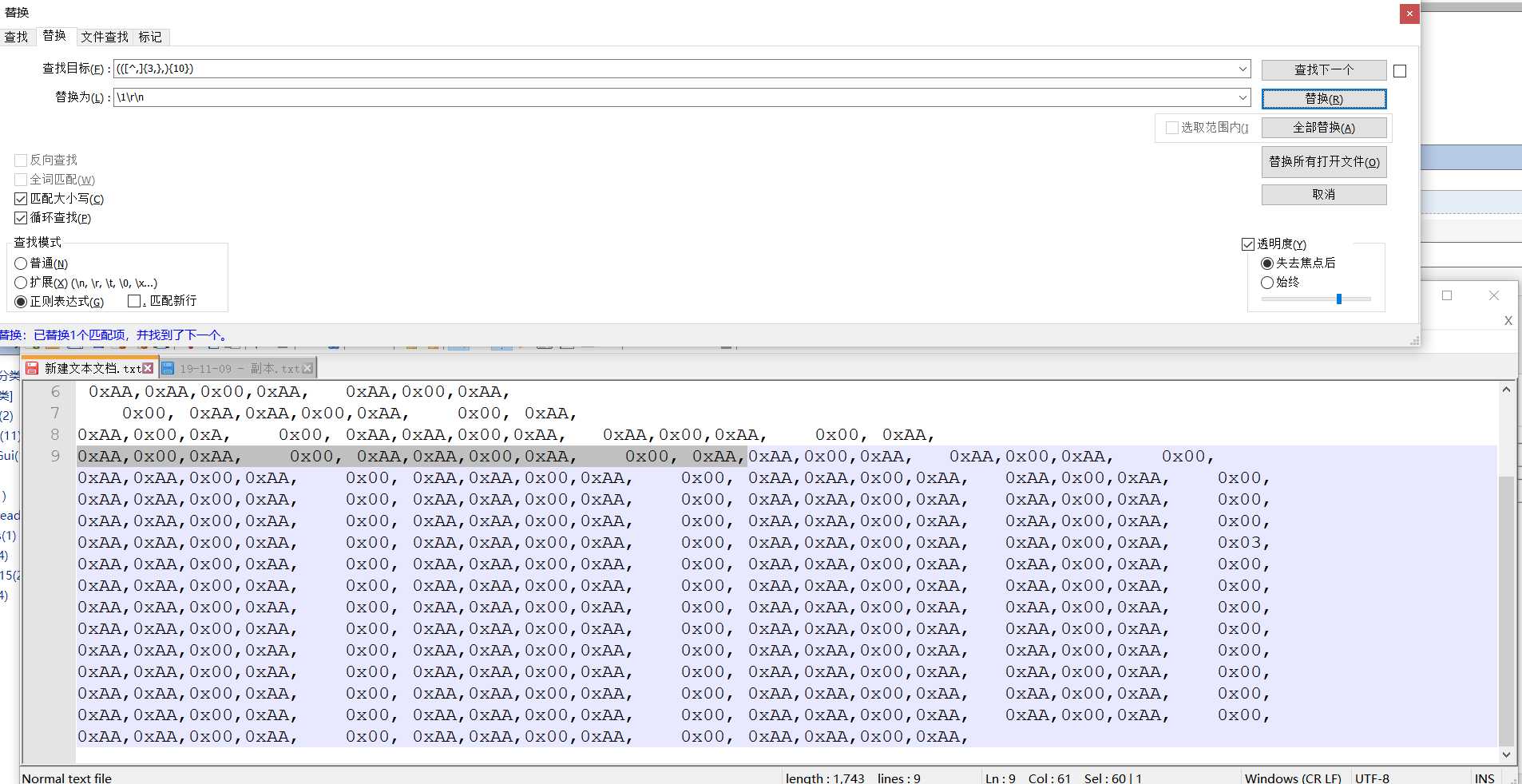Viewport: 1522px width, 784px height.
Task: Close the 替换 dialog with red X
Action: (1409, 14)
